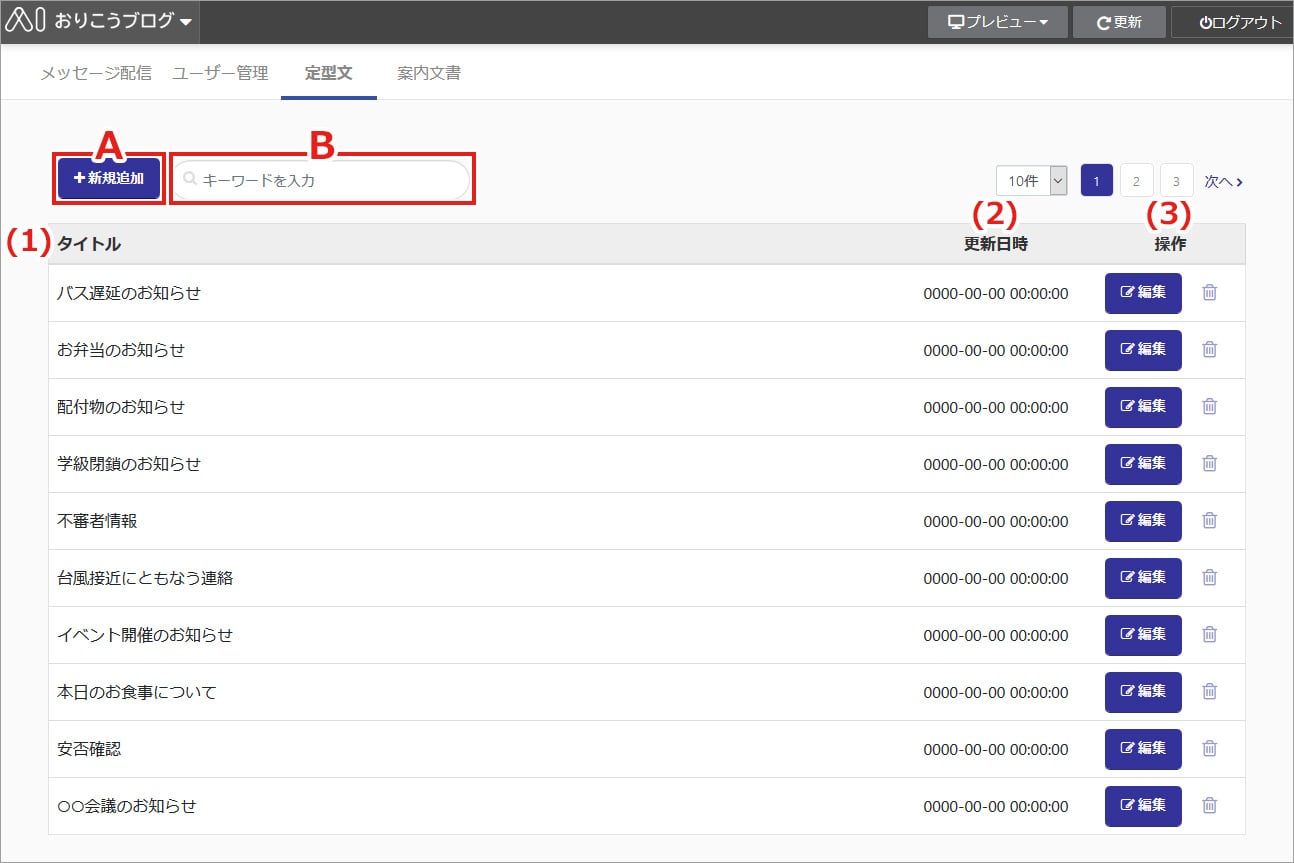Go to the 案内文書 tab
1294x863 pixels.
pos(429,73)
